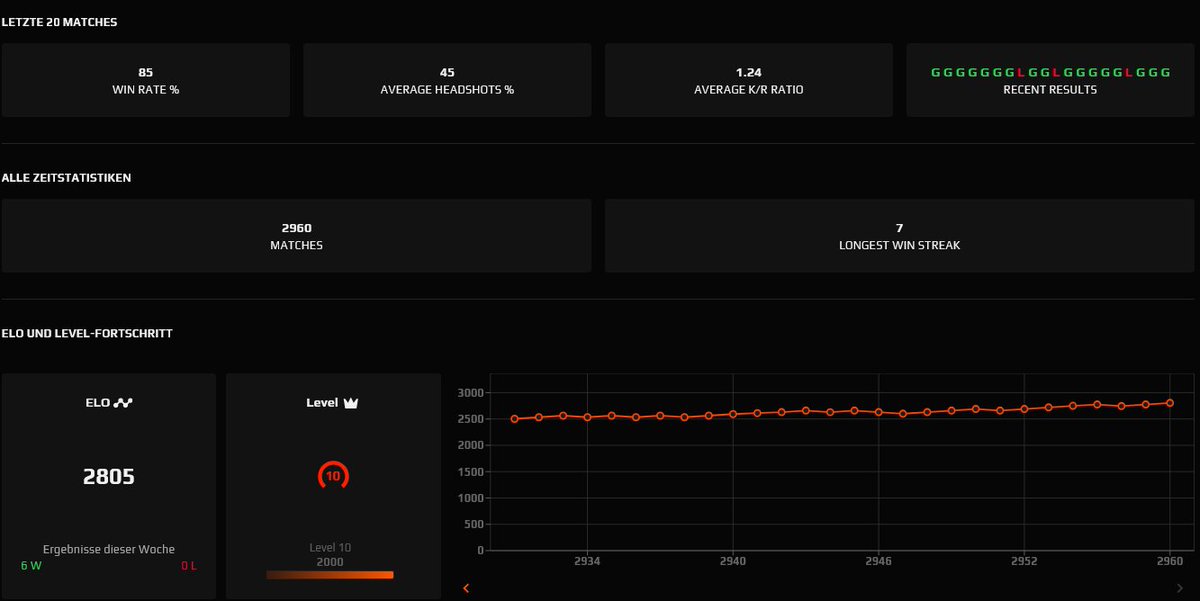Viewport: 1200px width, 601px height.
Task: Open the Longest Win Streak card
Action: [x=899, y=235]
